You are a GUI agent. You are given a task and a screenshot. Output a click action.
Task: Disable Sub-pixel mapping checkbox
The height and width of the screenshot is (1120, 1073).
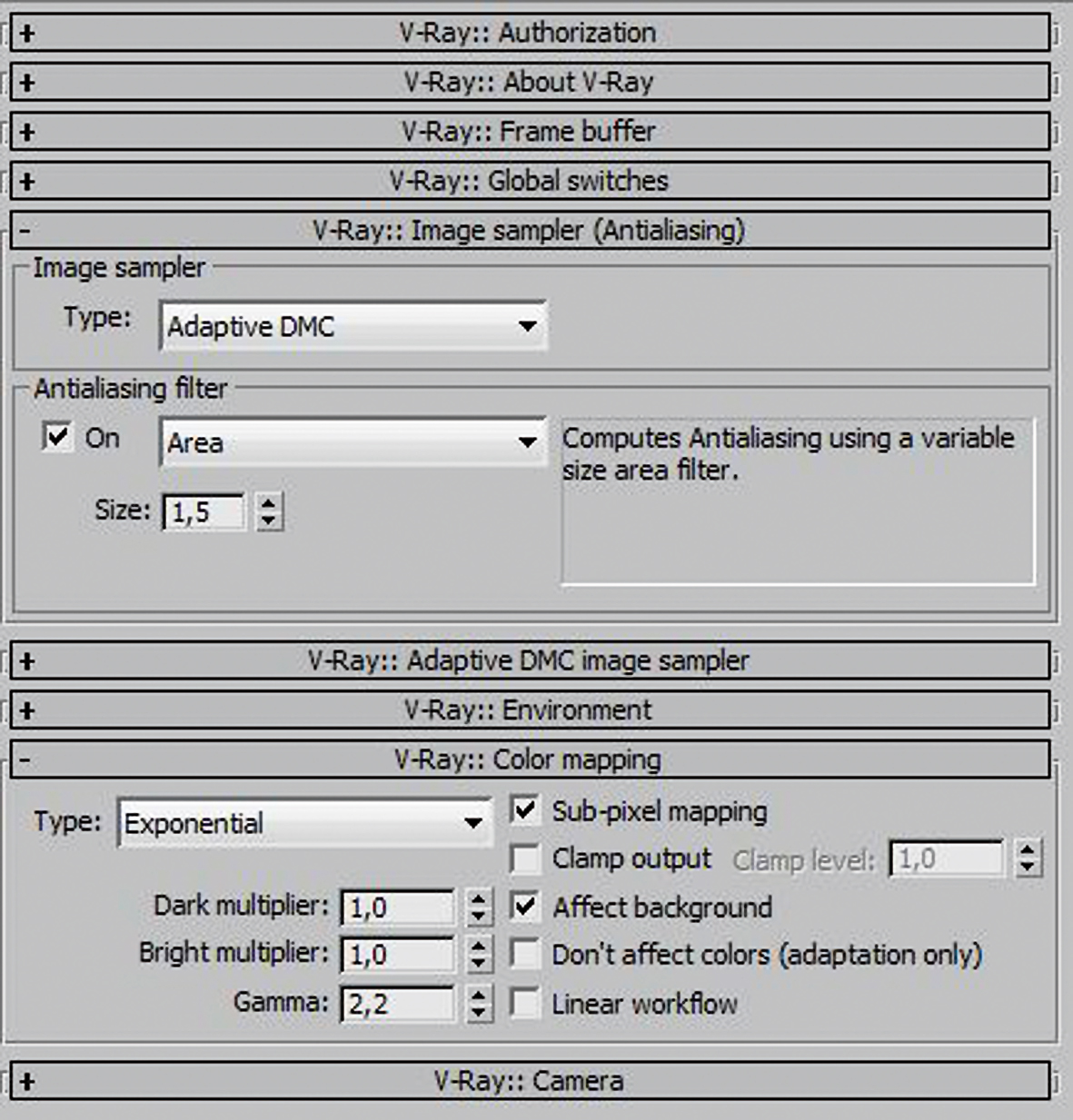click(x=524, y=809)
